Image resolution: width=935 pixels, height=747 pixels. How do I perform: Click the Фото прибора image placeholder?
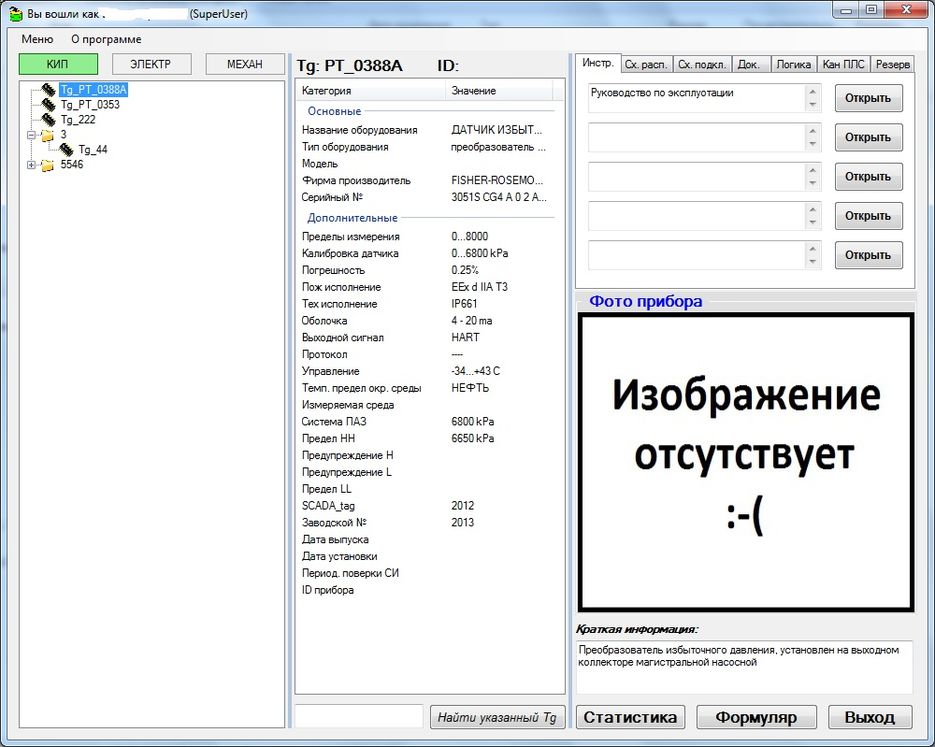(745, 462)
